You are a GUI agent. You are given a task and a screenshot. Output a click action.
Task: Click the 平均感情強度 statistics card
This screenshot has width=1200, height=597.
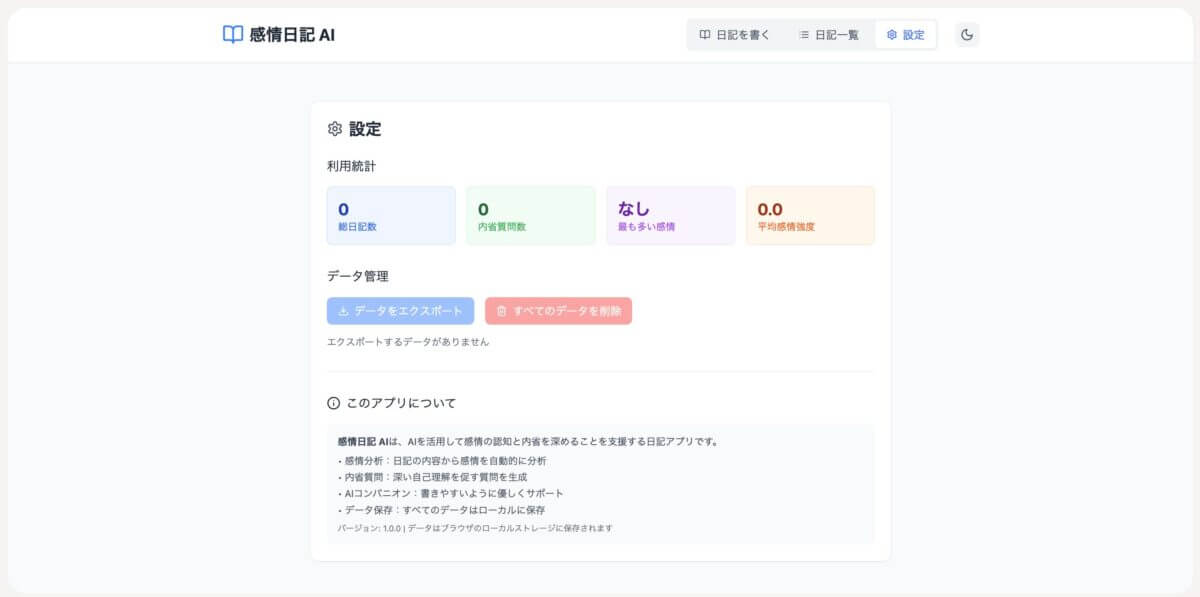(x=810, y=215)
